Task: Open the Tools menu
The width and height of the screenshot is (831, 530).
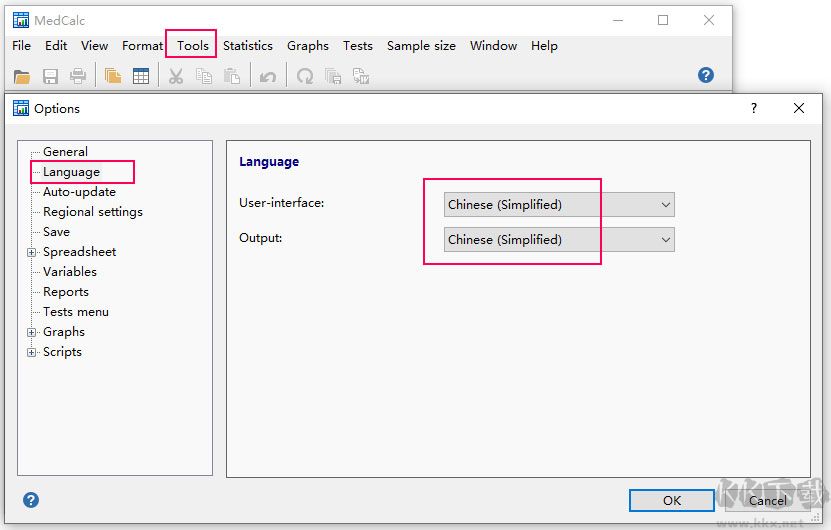Action: coord(192,45)
